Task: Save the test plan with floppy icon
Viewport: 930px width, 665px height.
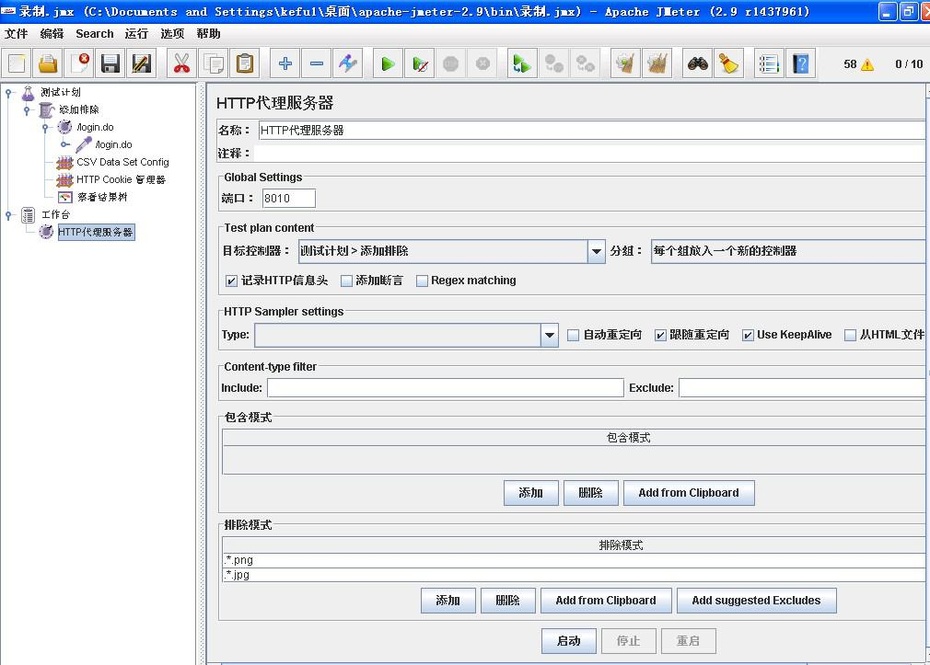Action: [x=110, y=63]
